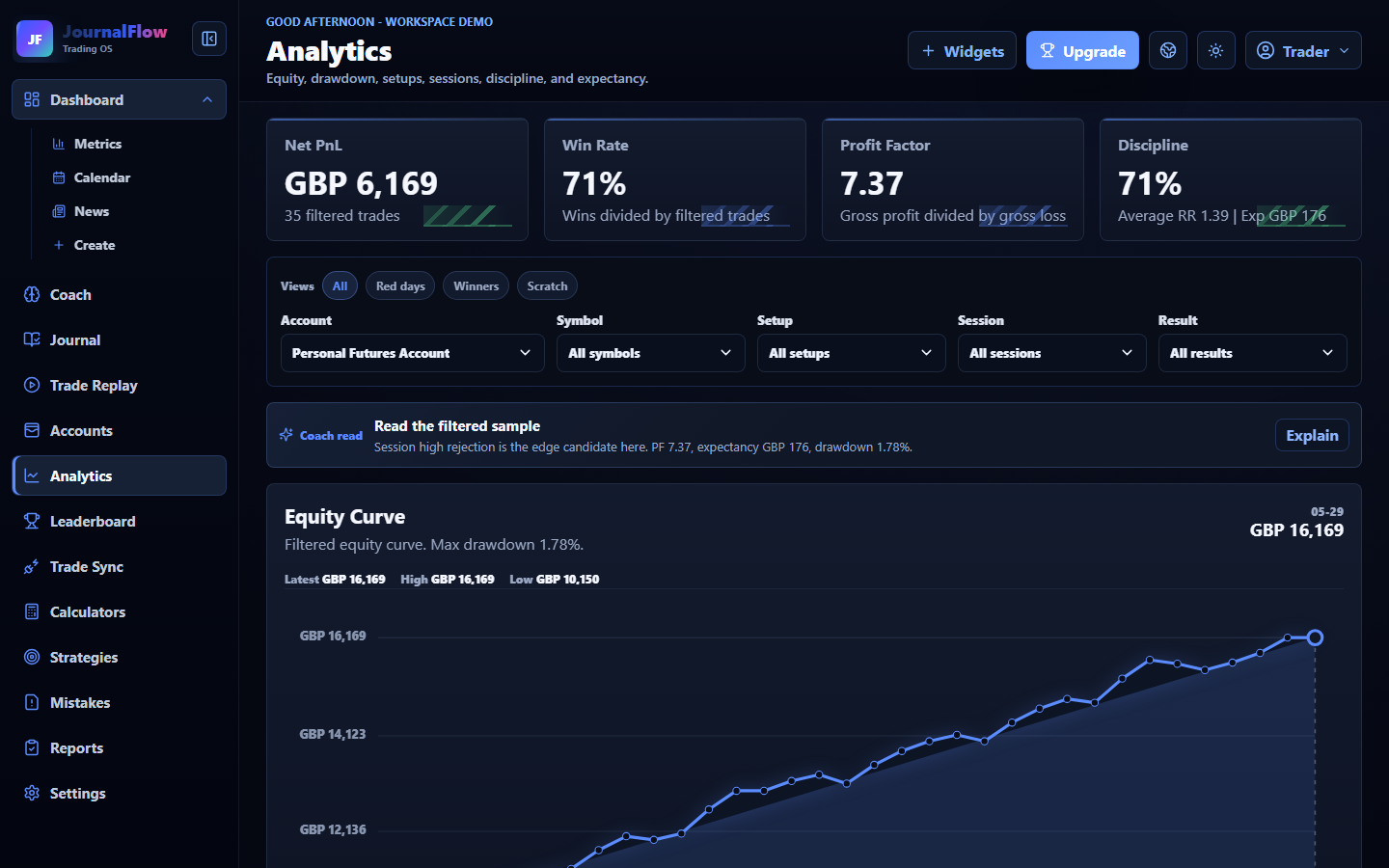Click the JournalFlow JF logo icon
The image size is (1389, 868).
tap(35, 39)
